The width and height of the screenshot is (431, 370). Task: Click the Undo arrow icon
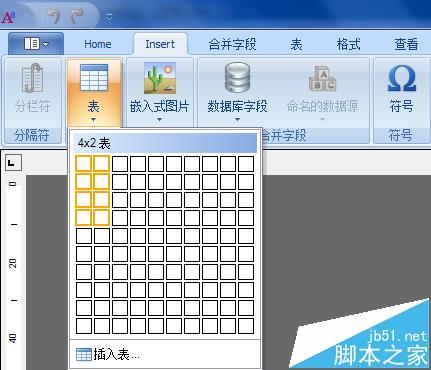point(53,16)
